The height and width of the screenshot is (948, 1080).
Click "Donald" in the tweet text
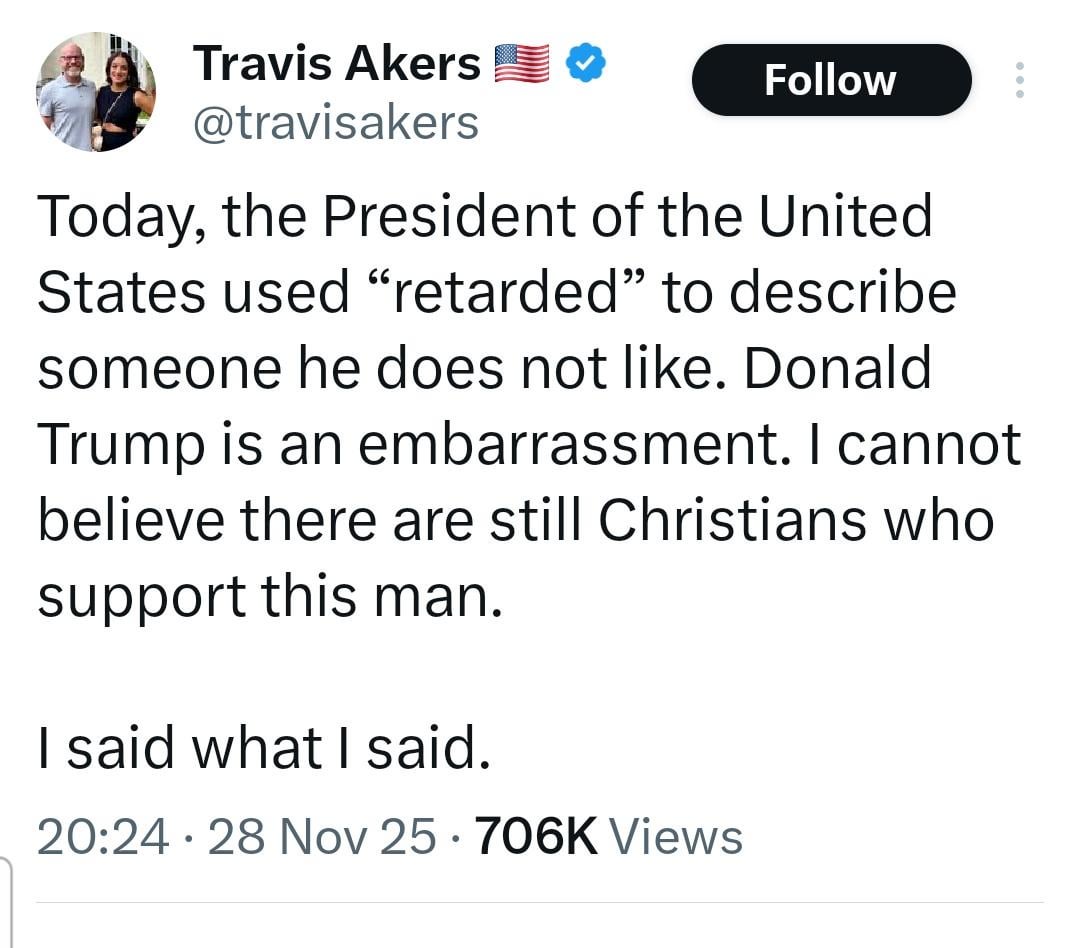838,369
